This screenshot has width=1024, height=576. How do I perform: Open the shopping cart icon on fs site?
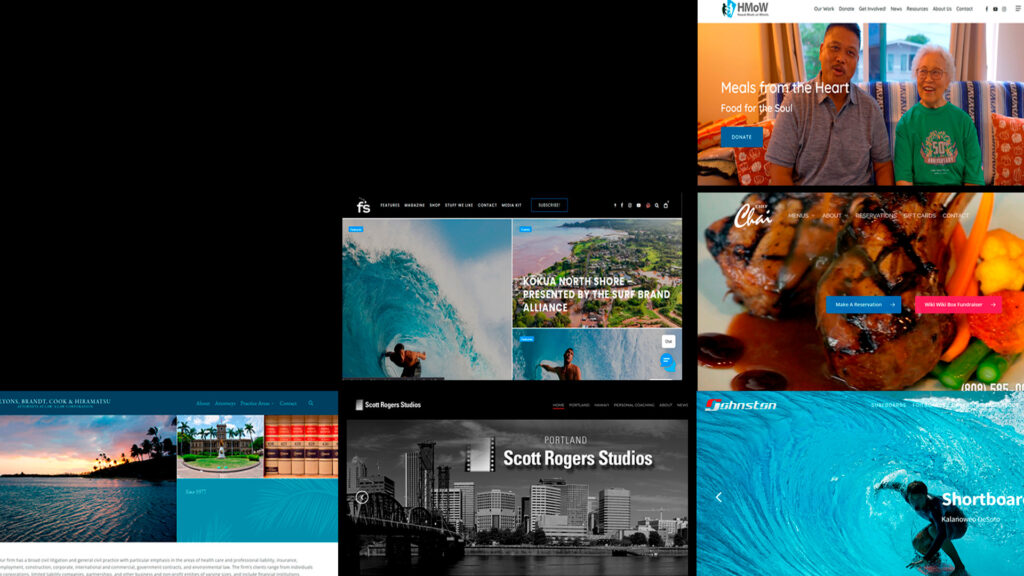click(666, 205)
